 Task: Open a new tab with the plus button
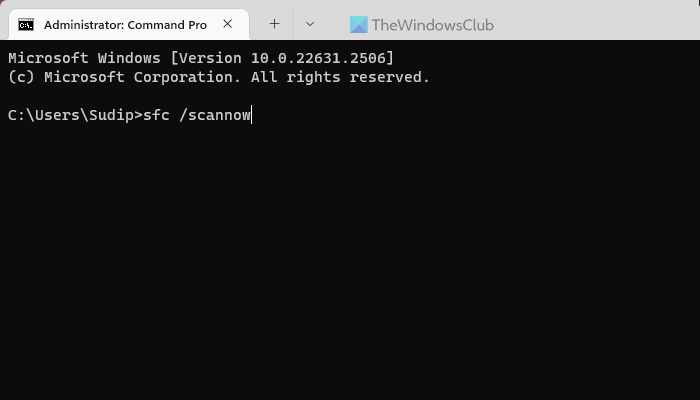coord(275,24)
